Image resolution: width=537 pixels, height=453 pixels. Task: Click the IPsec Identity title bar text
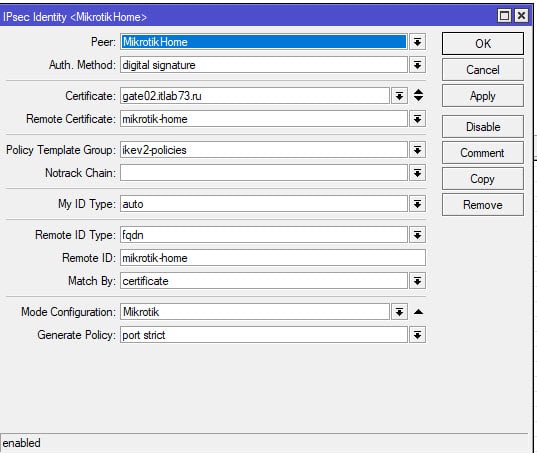tap(75, 17)
